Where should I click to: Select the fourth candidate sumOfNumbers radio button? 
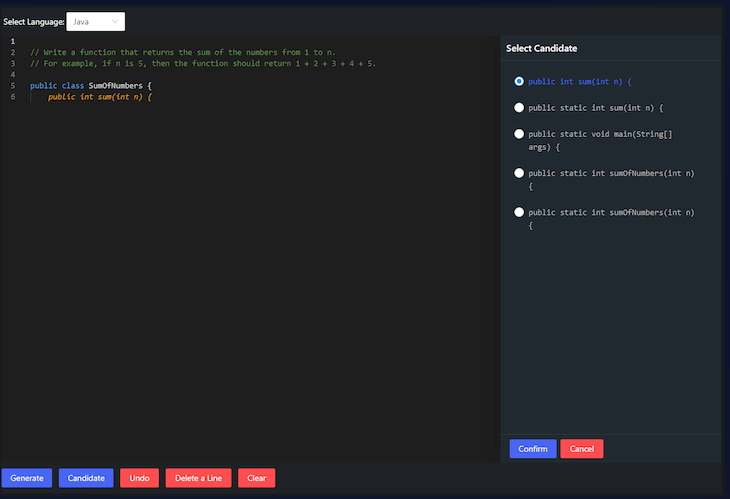tap(519, 173)
